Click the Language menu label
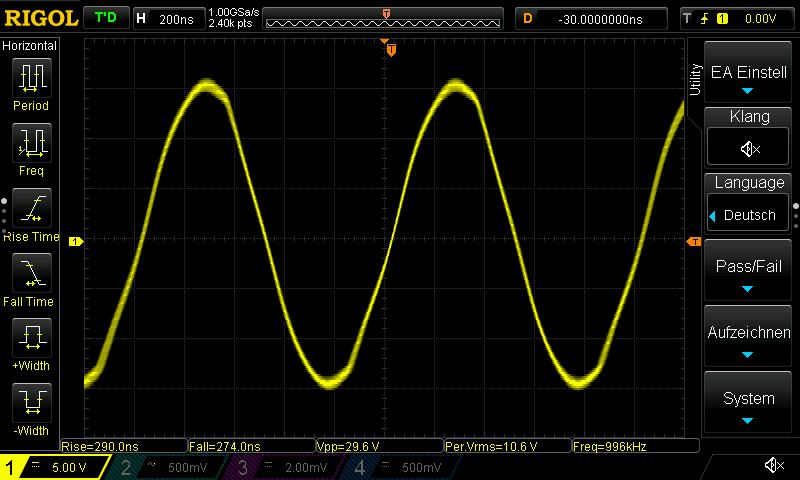Image resolution: width=800 pixels, height=480 pixels. 749,182
